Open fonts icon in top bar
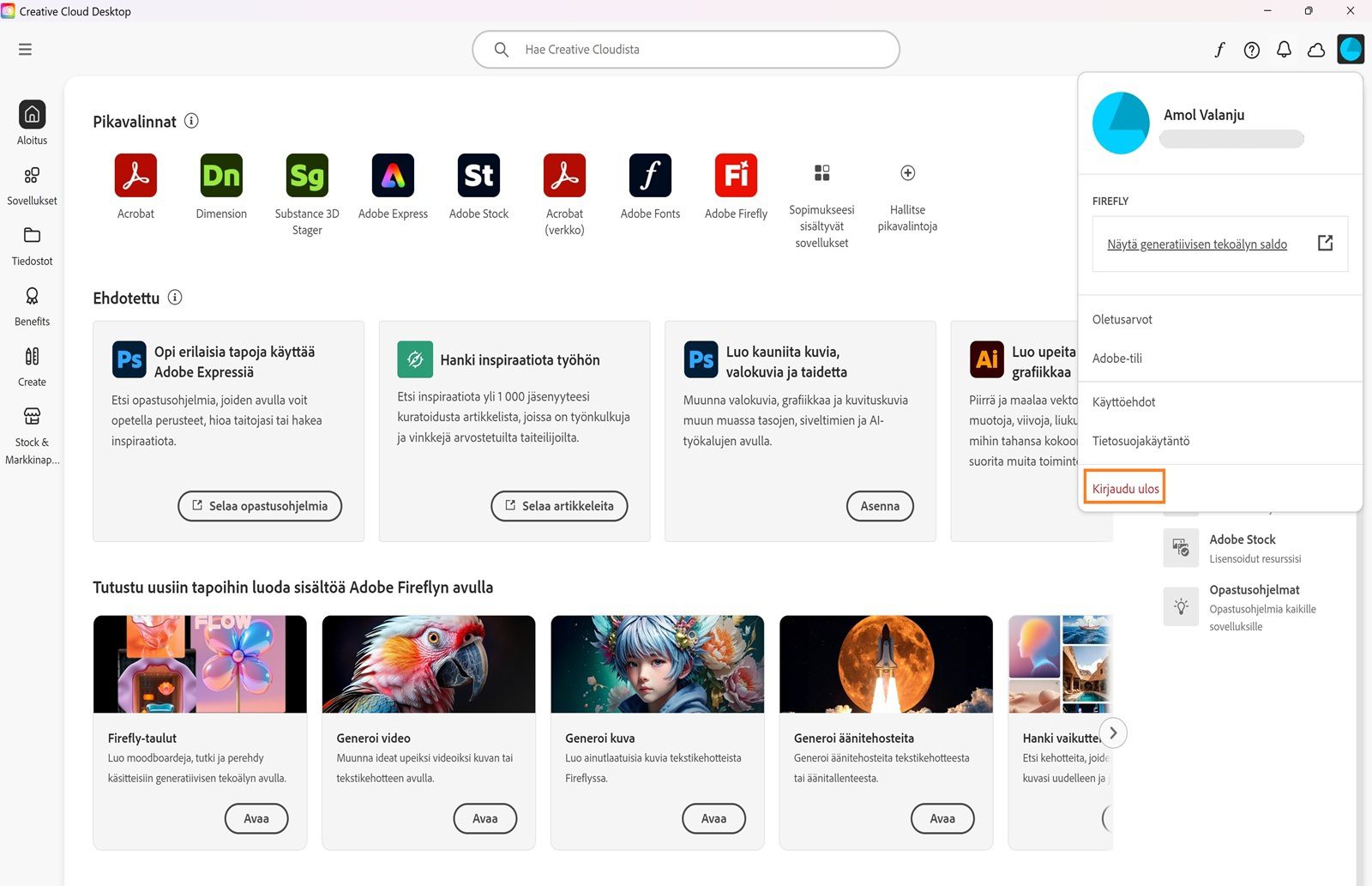This screenshot has height=886, width=1372. (x=1219, y=50)
